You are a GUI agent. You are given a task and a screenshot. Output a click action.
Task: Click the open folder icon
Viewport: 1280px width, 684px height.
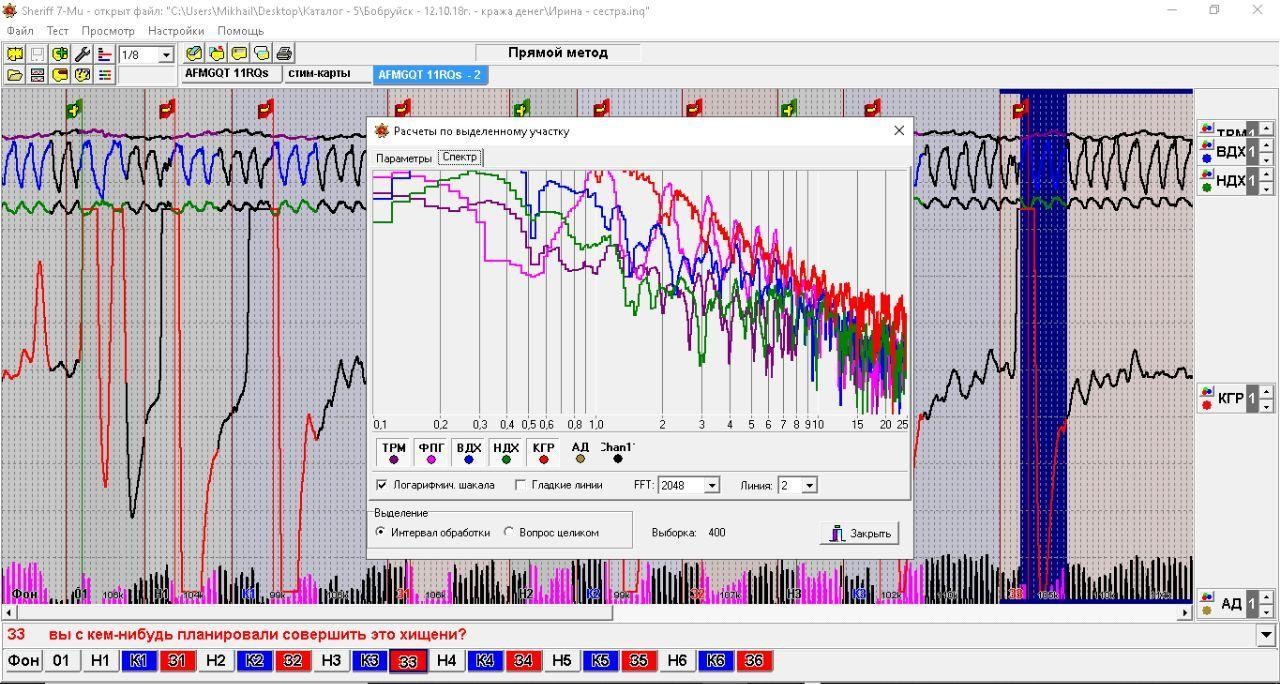[15, 75]
